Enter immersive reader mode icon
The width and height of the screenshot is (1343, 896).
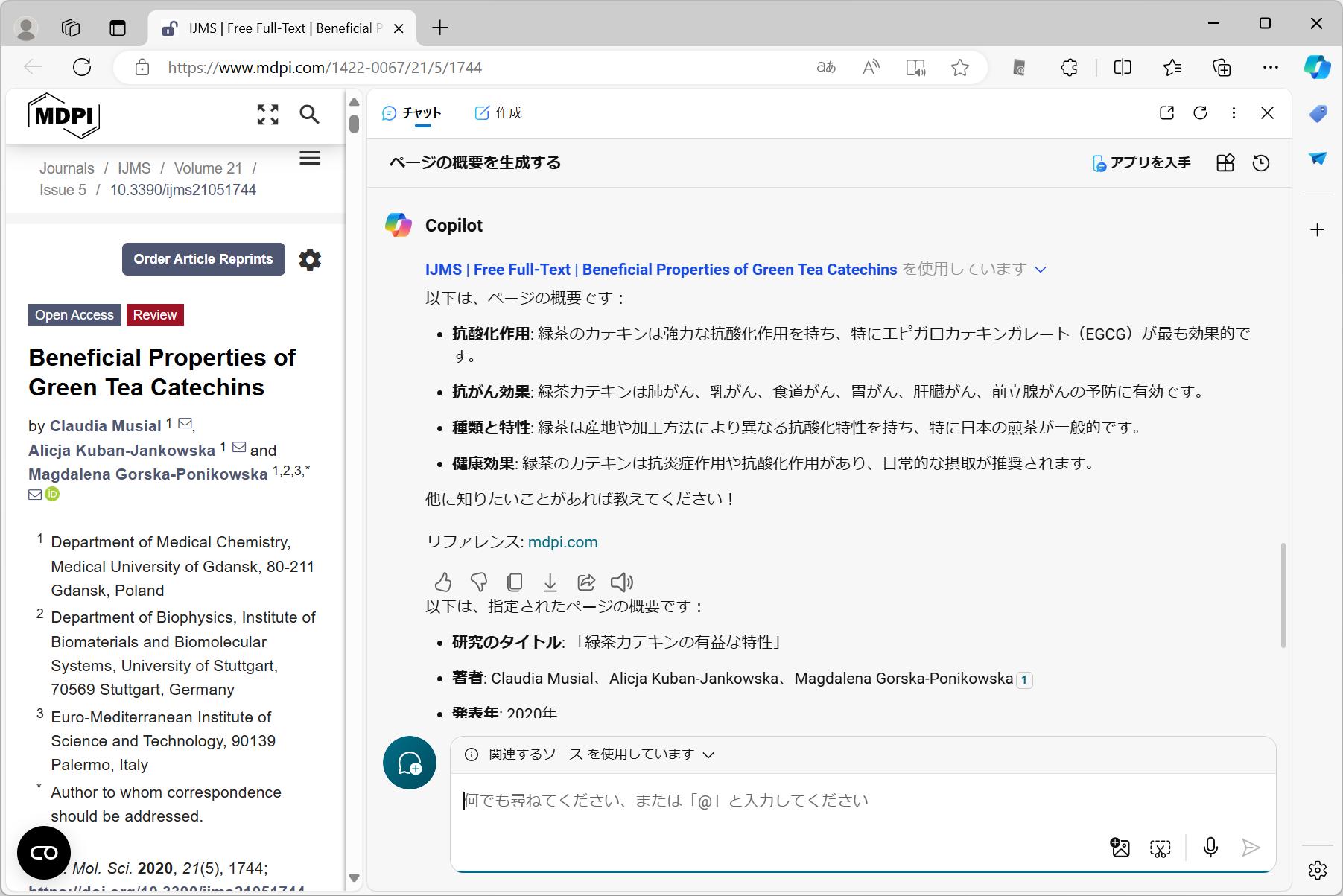point(915,68)
